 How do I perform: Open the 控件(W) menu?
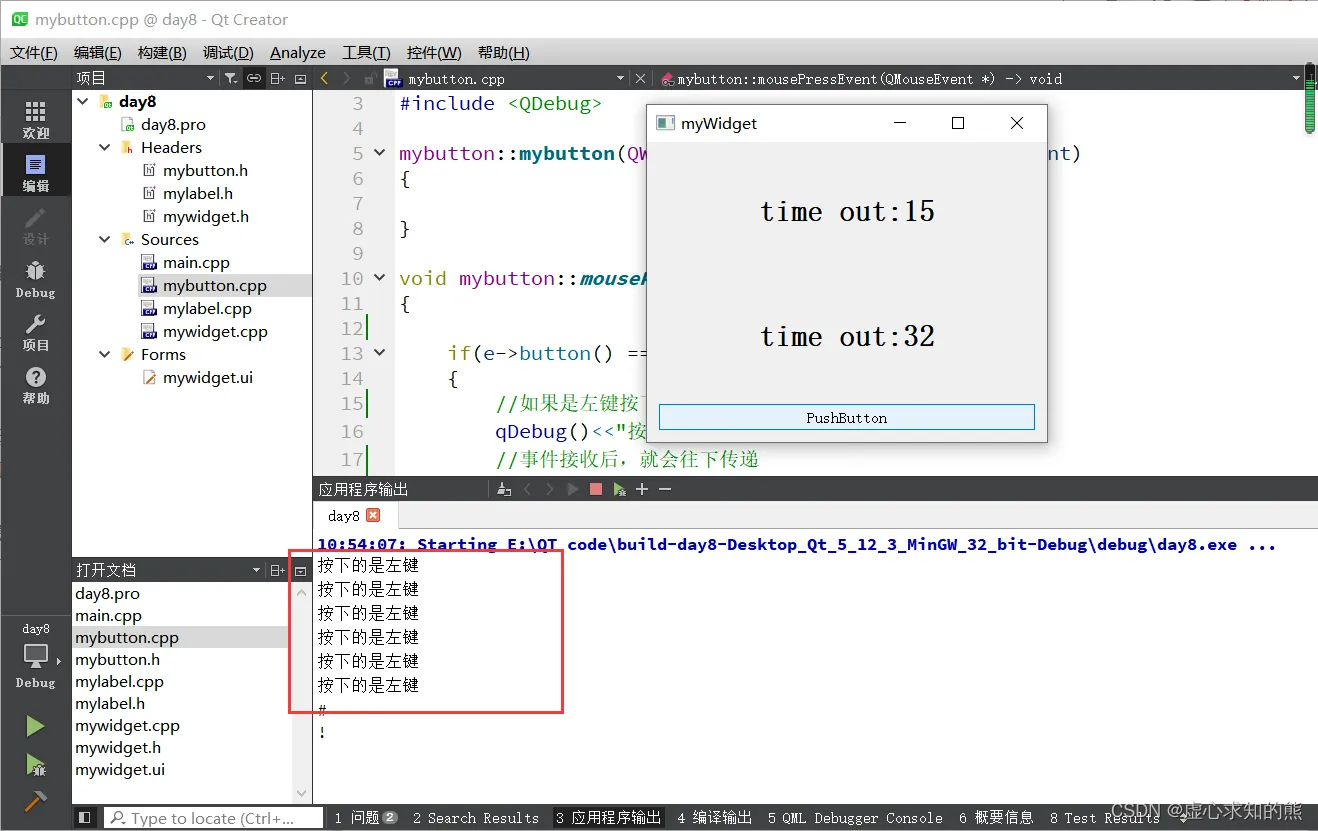[x=434, y=52]
